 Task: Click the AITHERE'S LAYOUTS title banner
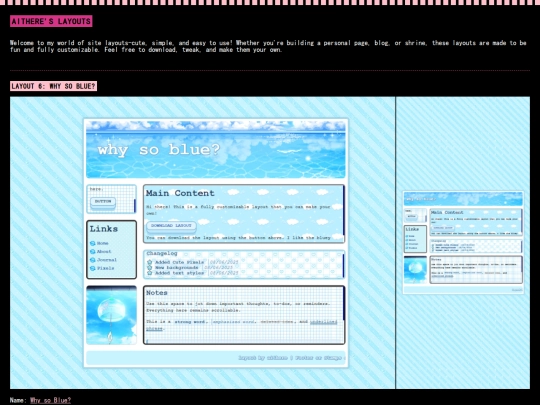point(51,21)
